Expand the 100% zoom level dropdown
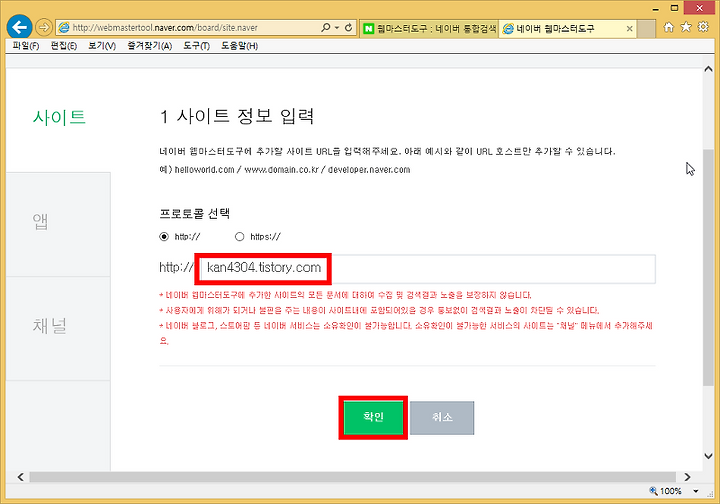 pyautogui.click(x=696, y=491)
